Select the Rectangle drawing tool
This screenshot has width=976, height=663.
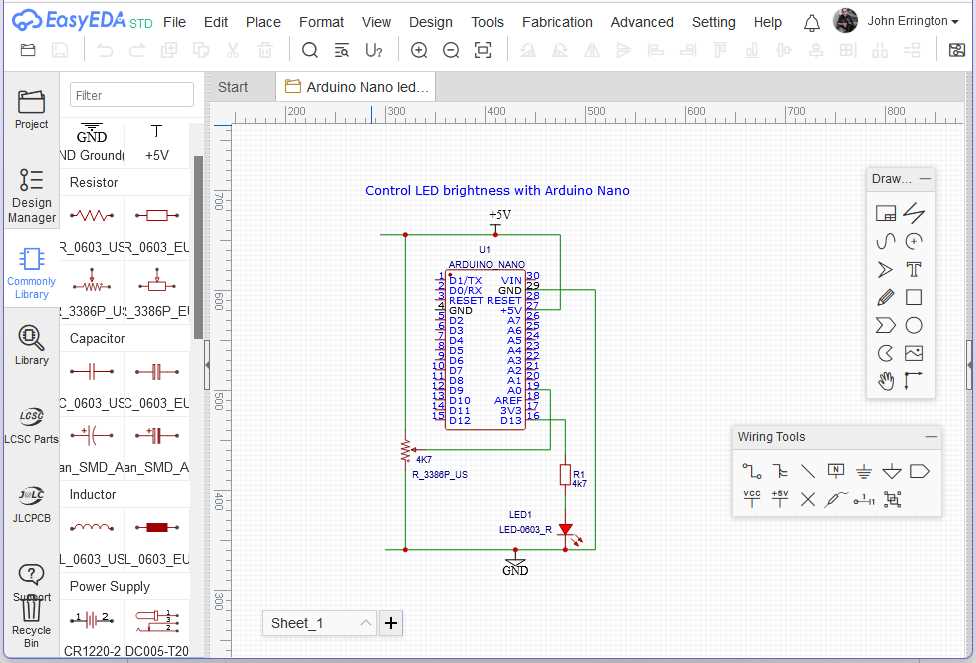[x=914, y=297]
